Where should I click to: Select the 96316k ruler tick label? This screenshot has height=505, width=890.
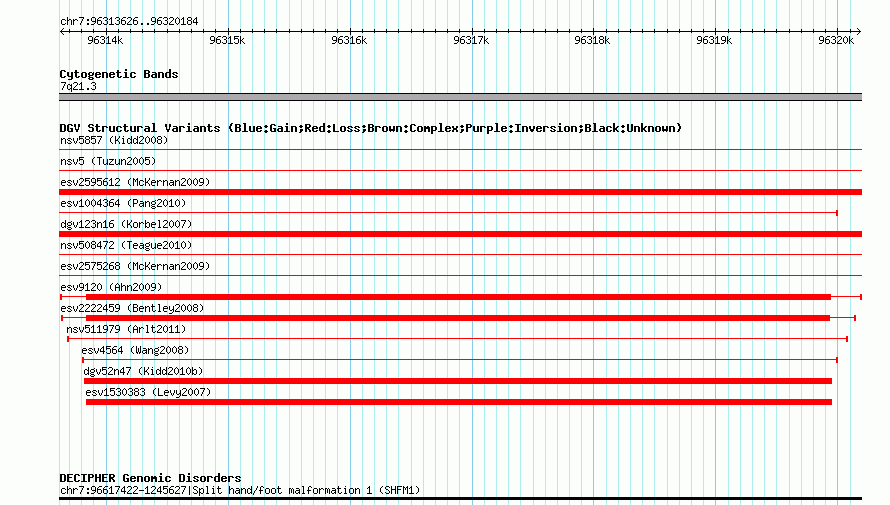(349, 40)
